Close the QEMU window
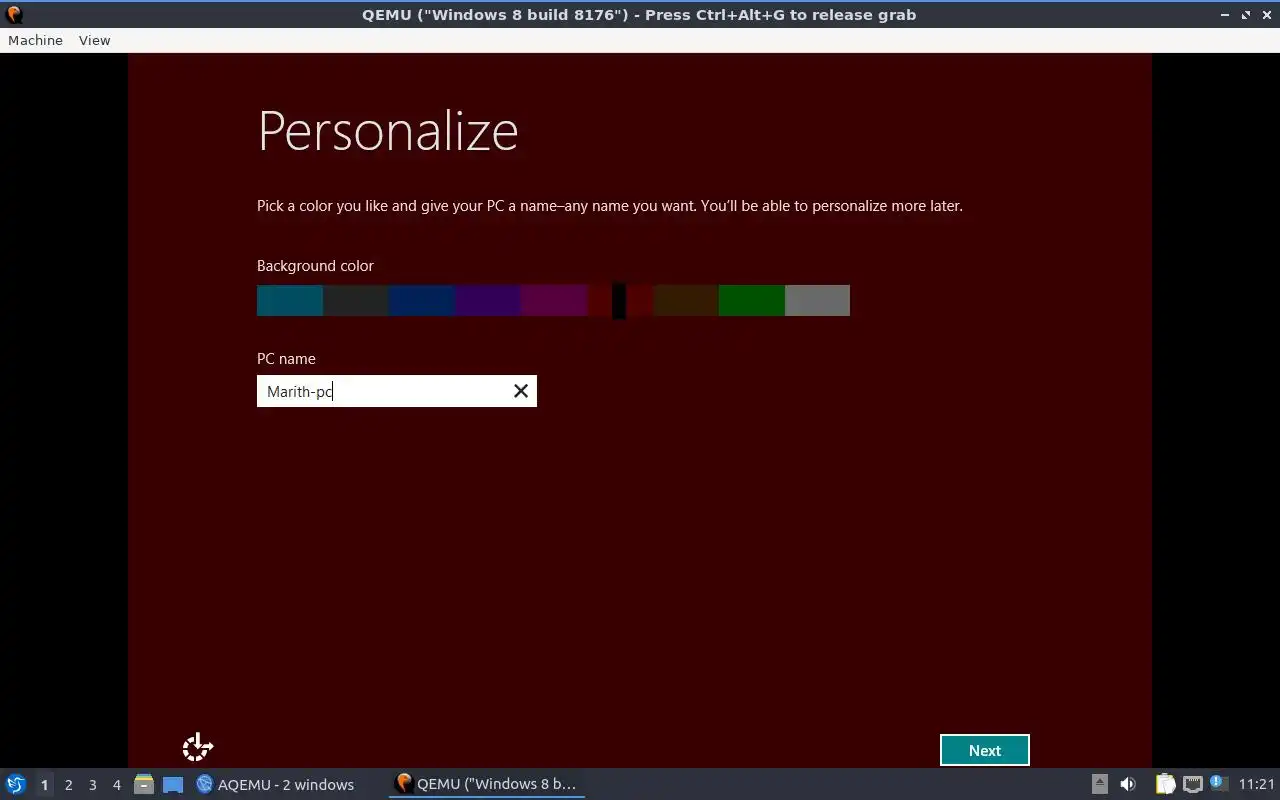This screenshot has height=800, width=1280. click(x=1266, y=14)
